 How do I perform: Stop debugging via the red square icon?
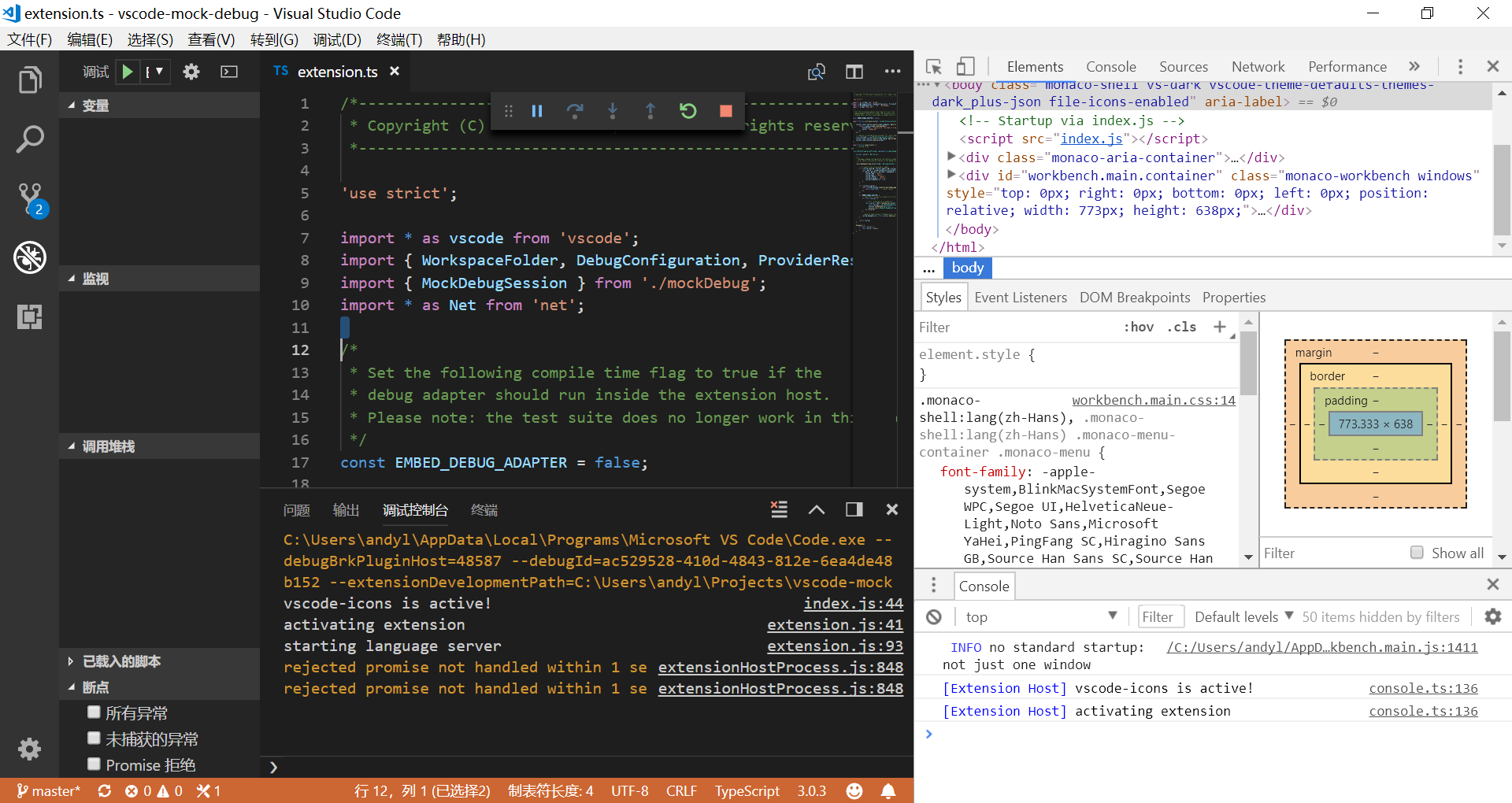coord(725,111)
